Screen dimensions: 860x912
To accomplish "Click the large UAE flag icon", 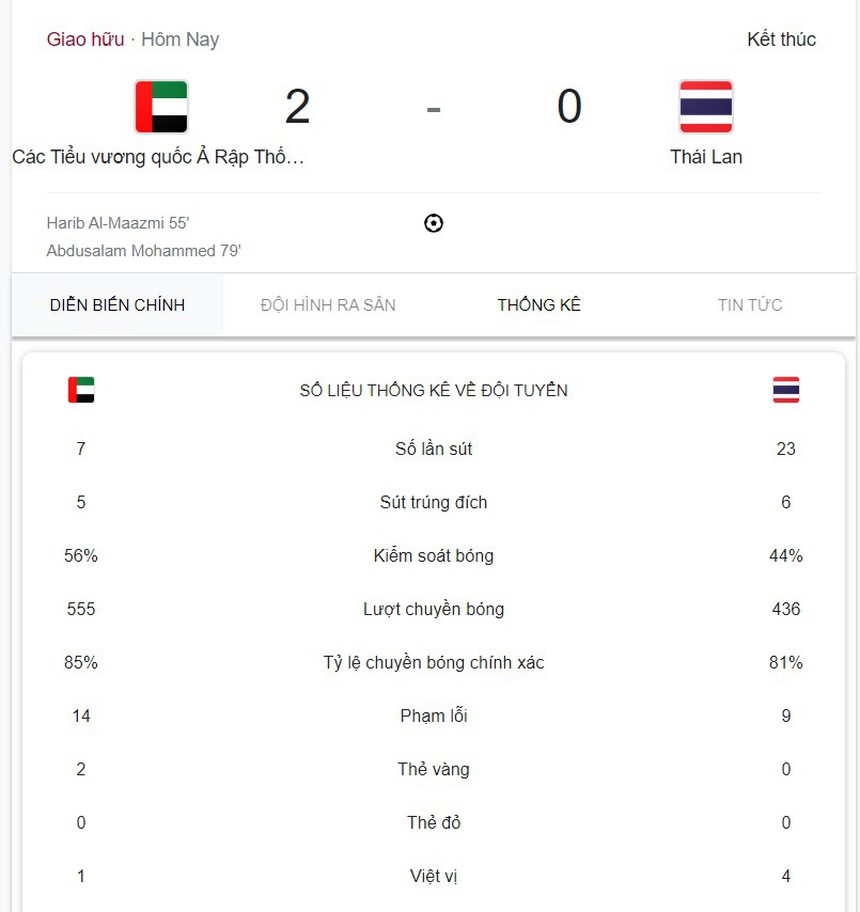I will pos(161,107).
